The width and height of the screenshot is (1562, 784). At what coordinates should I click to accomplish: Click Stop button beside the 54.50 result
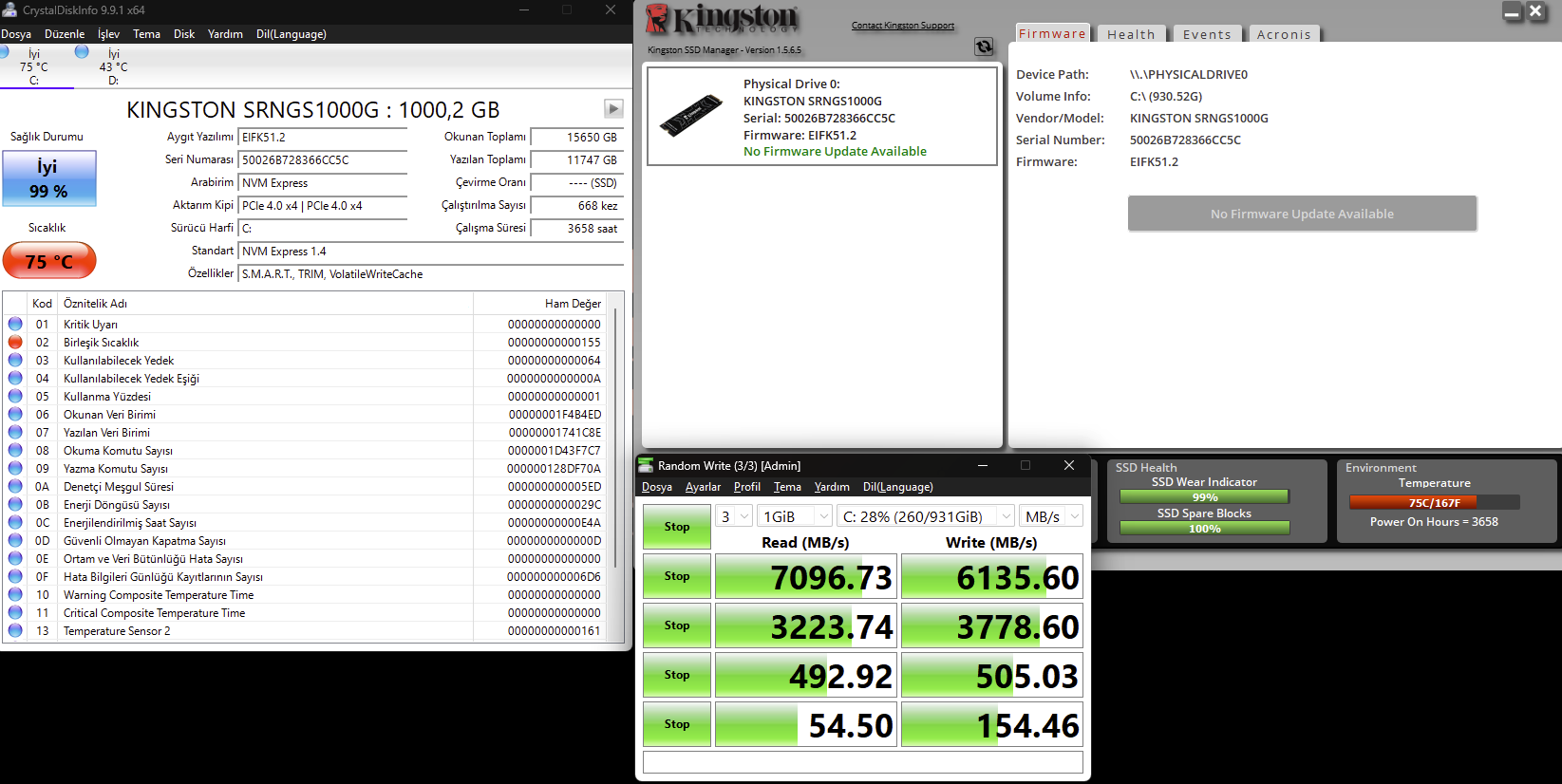point(677,724)
